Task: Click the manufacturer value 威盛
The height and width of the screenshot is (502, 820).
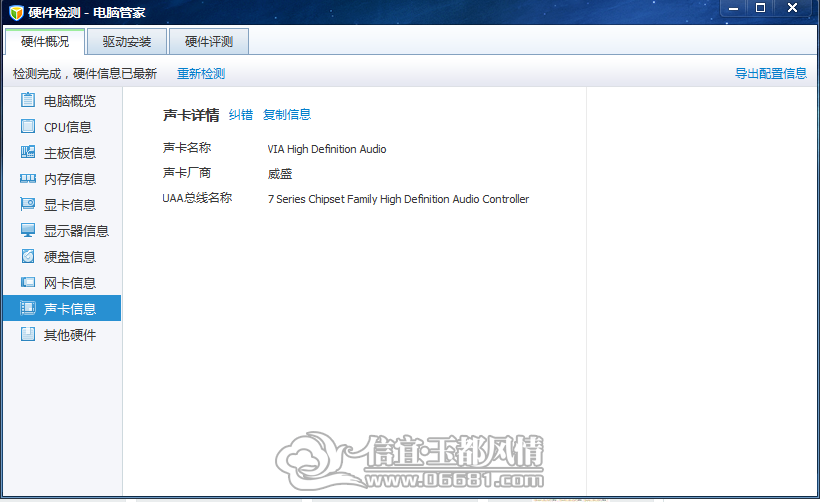Action: [280, 174]
